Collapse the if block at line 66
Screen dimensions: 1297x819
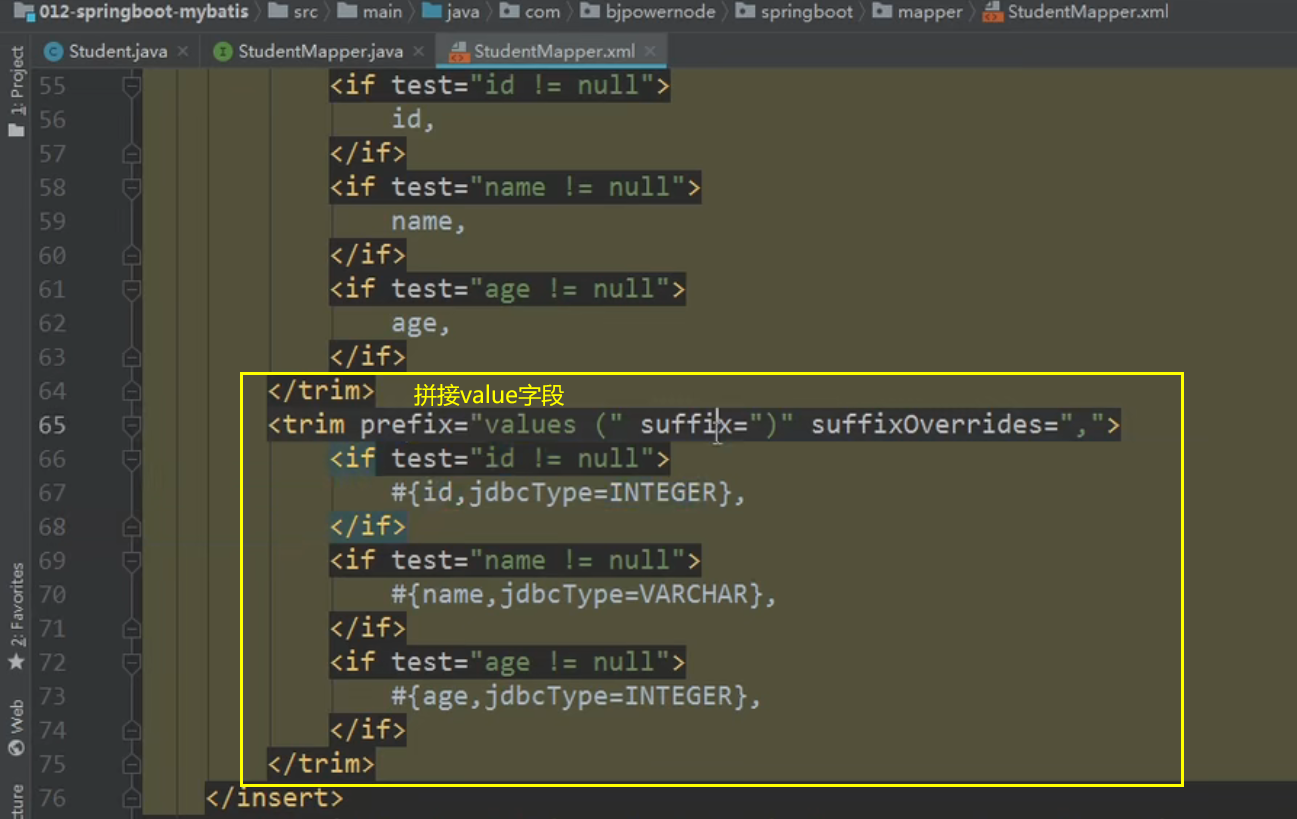131,459
